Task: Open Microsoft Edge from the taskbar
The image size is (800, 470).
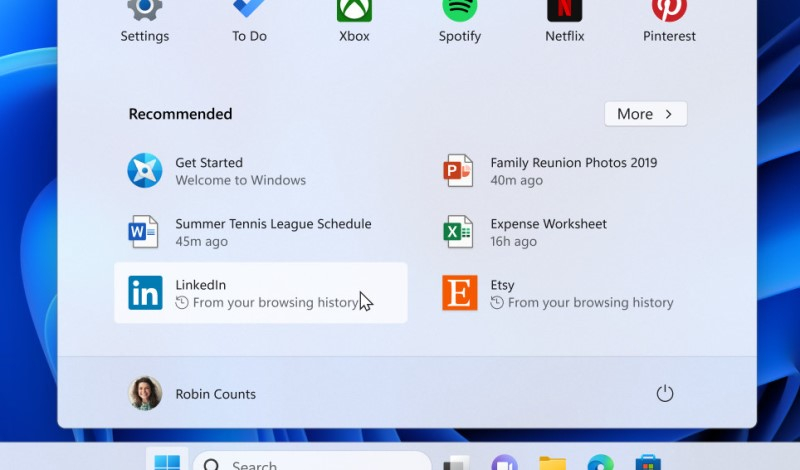Action: tap(600, 463)
